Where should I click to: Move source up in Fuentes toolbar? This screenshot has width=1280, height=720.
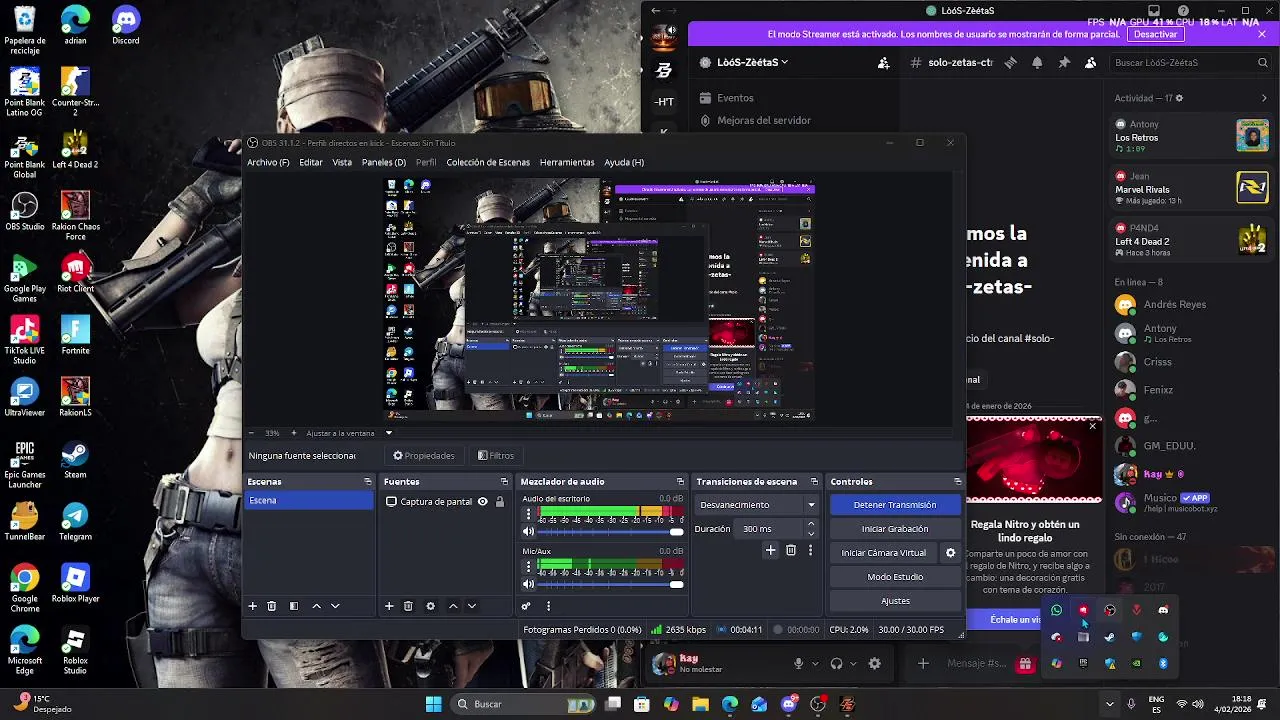pyautogui.click(x=453, y=606)
